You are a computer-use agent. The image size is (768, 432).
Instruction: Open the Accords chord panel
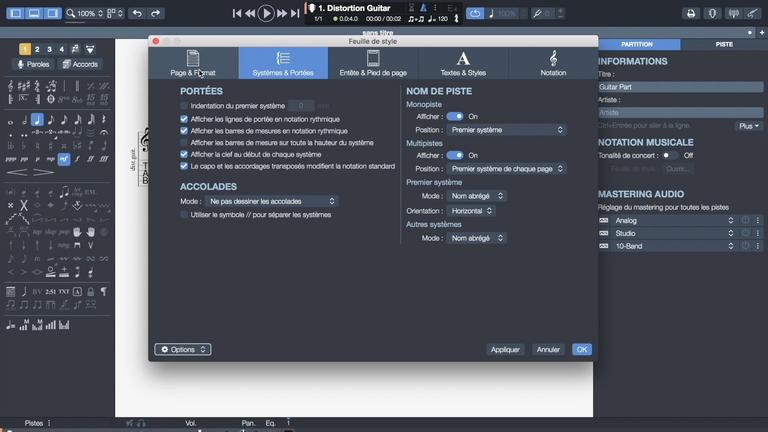[80, 64]
